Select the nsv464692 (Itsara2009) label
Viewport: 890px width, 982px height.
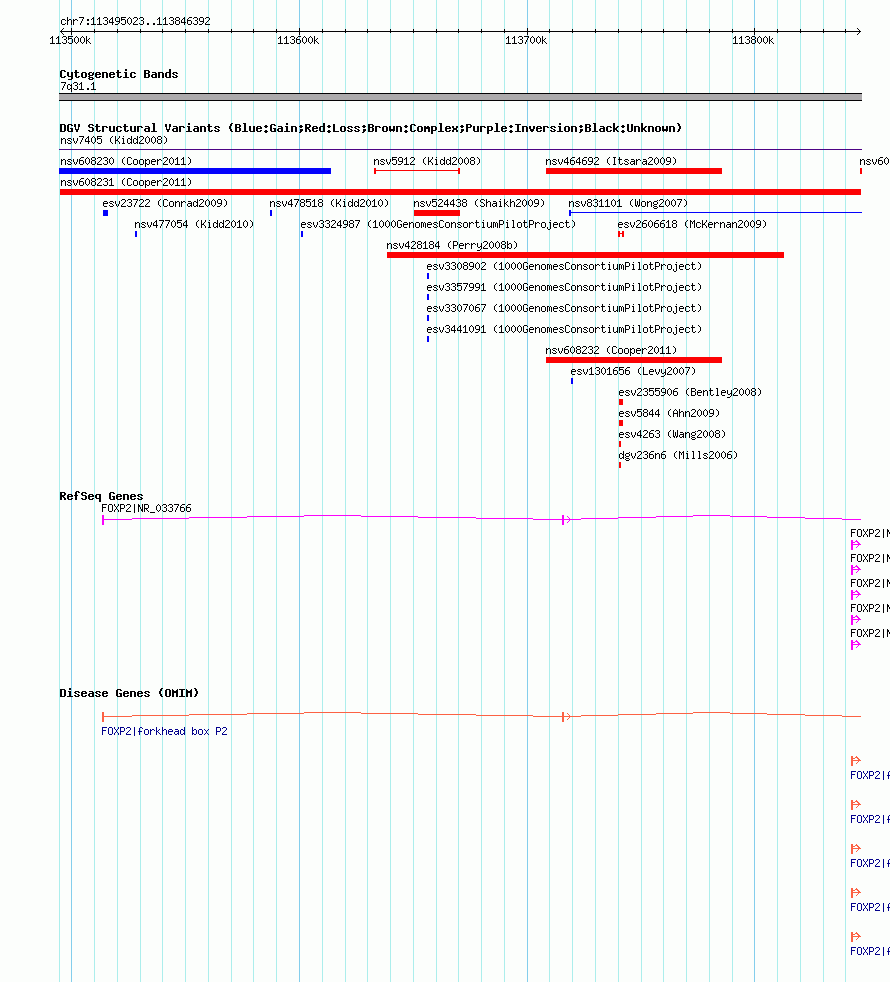click(611, 162)
